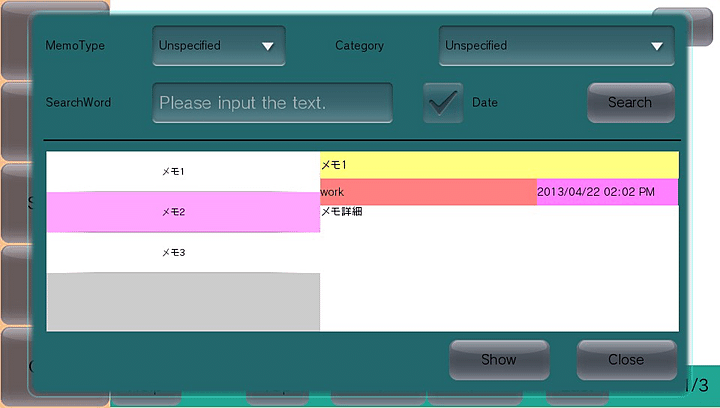Image resolution: width=720 pixels, height=408 pixels.
Task: Toggle the Date checkbox
Action: pyautogui.click(x=443, y=102)
